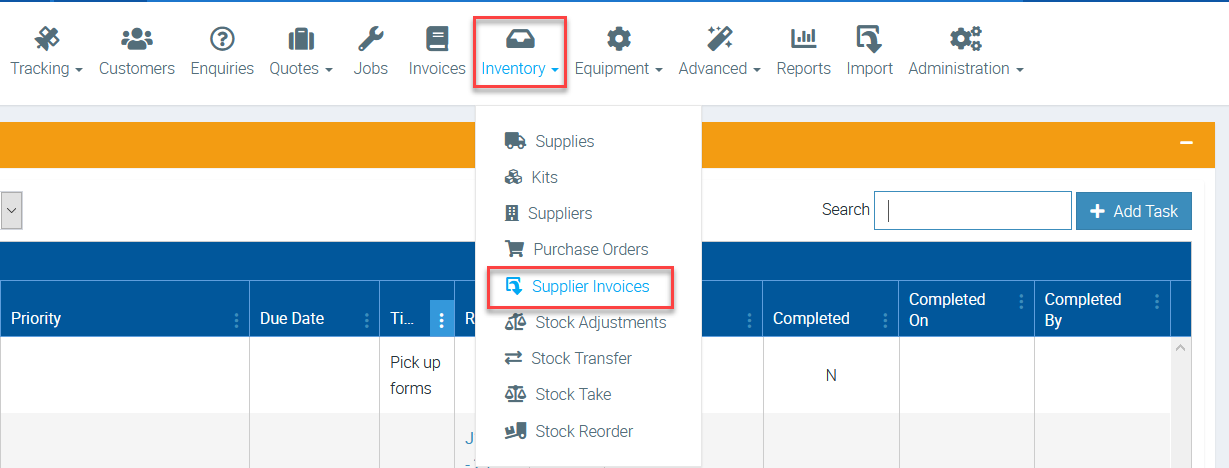The width and height of the screenshot is (1229, 468).
Task: Click the Tracking satellite icon
Action: point(46,39)
